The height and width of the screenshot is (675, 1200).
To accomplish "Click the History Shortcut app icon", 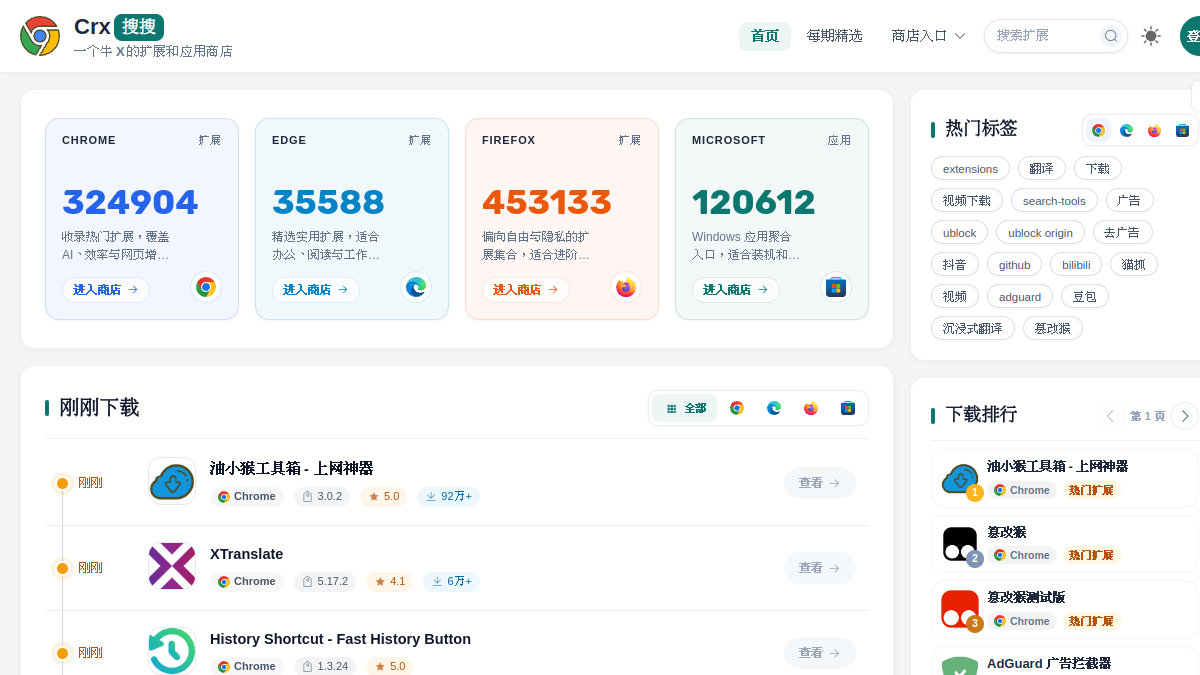I will click(x=172, y=651).
